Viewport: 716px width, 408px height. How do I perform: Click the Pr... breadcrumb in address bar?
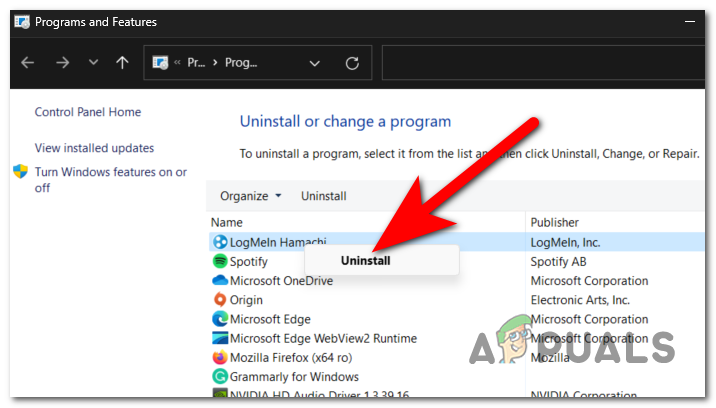[x=196, y=63]
